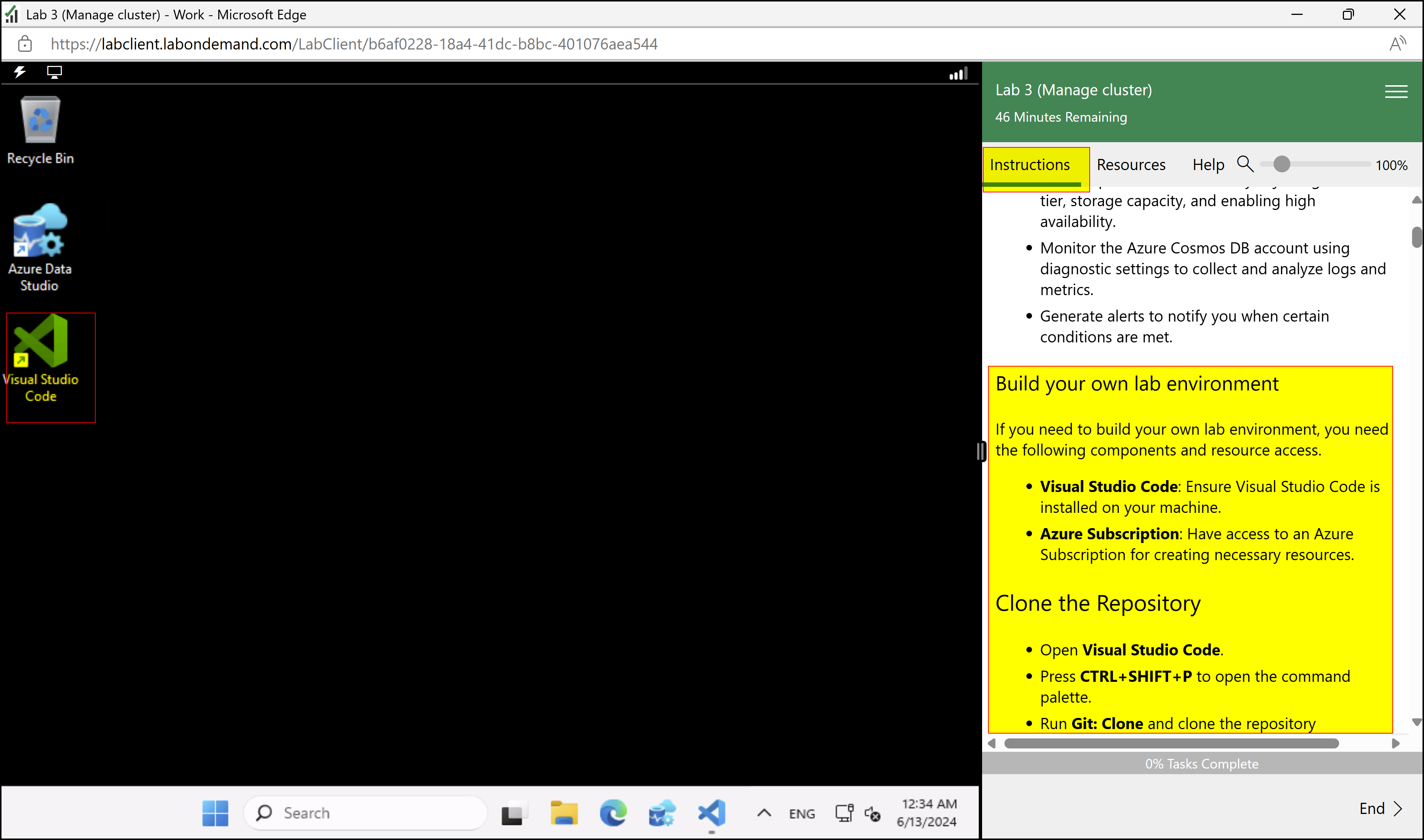Click the connection strength indicator icon
The height and width of the screenshot is (840, 1424).
click(957, 73)
